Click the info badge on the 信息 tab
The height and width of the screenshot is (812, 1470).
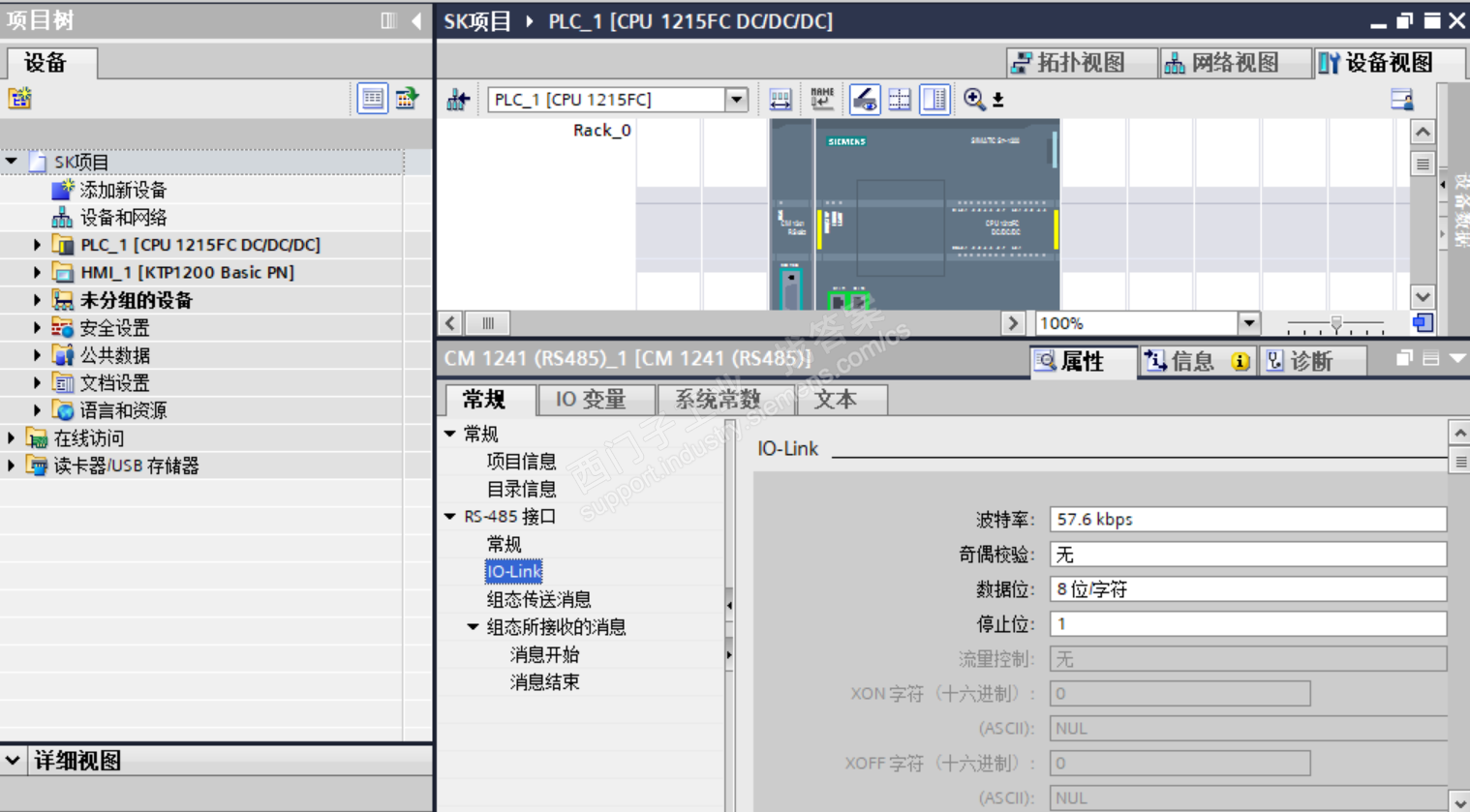point(1240,361)
